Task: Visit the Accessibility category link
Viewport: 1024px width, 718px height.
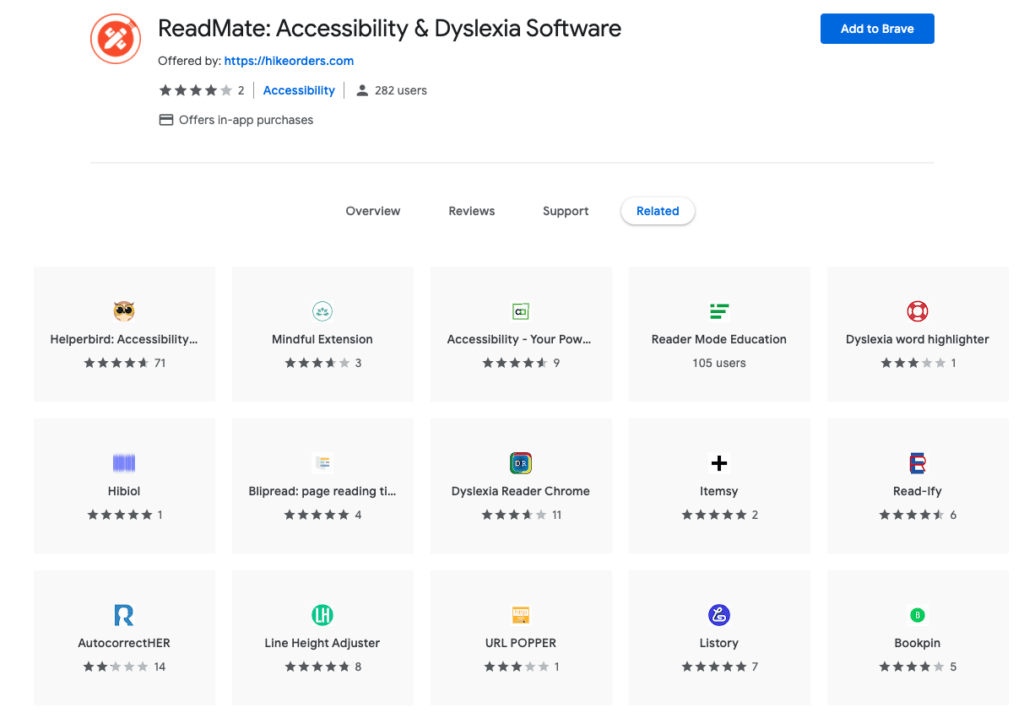Action: pyautogui.click(x=299, y=90)
